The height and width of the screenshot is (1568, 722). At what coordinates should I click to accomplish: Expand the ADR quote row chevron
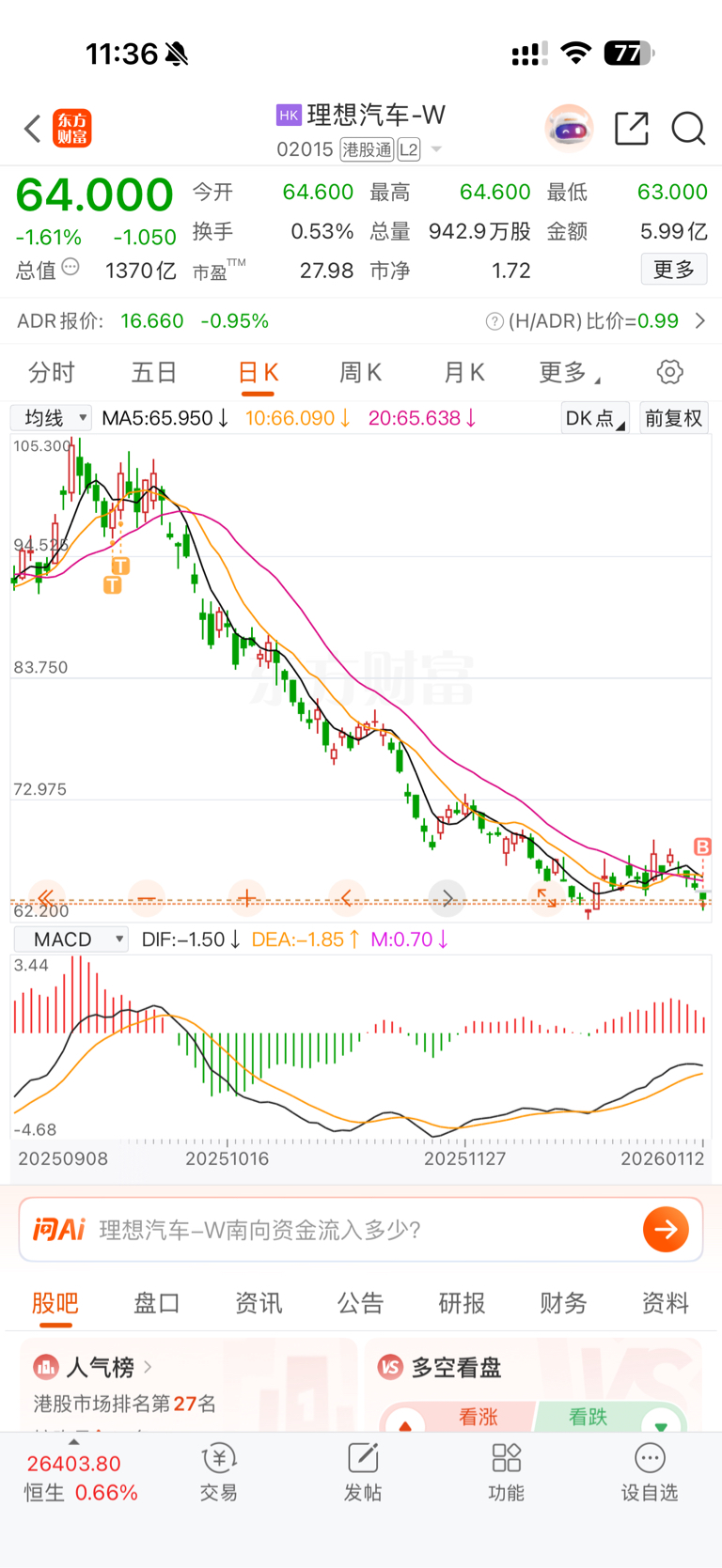(x=699, y=321)
